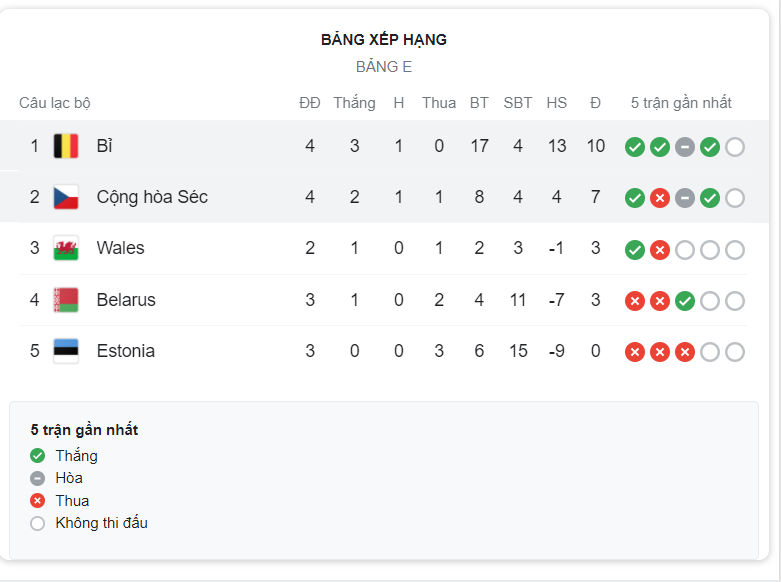The height and width of the screenshot is (582, 781).
Task: Click Cộng hòa Séc's red loss icon
Action: click(660, 198)
